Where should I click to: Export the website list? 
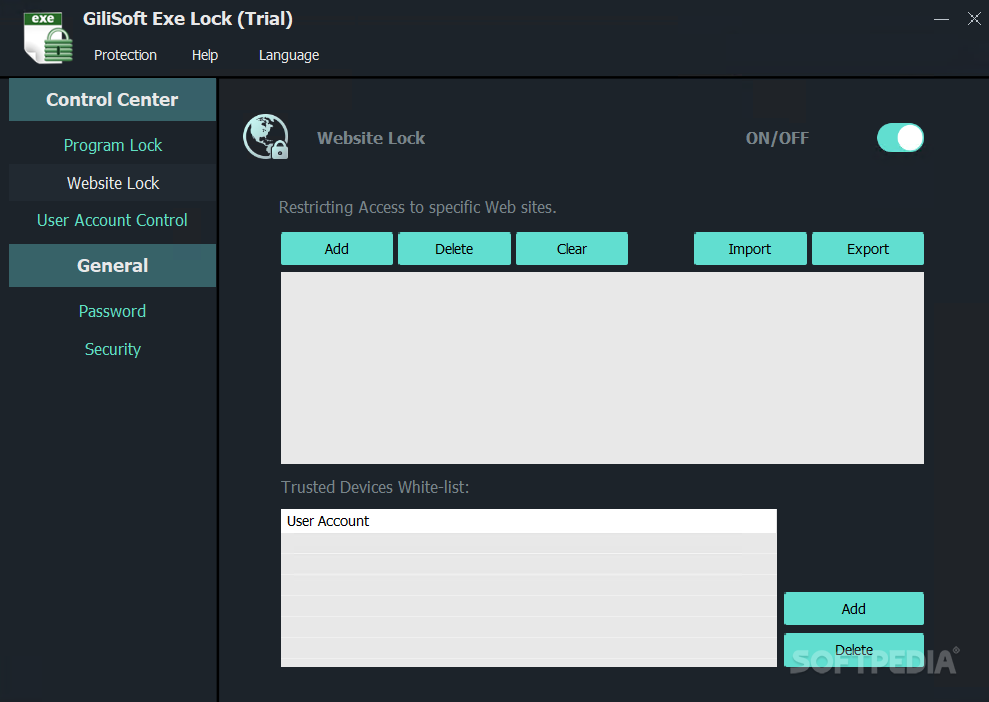point(868,249)
